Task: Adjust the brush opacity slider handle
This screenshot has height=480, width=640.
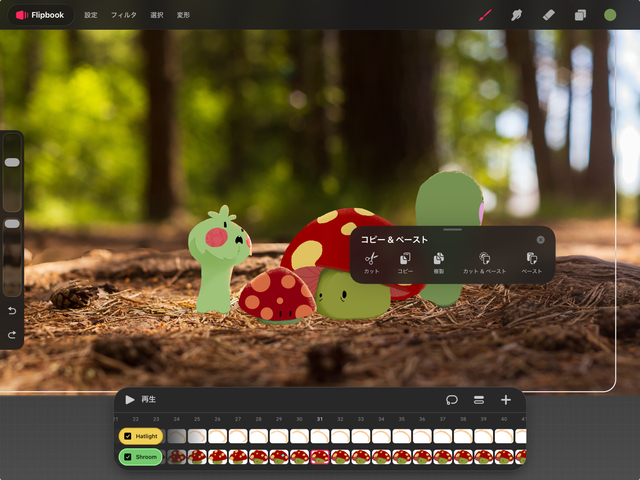Action: pyautogui.click(x=12, y=224)
